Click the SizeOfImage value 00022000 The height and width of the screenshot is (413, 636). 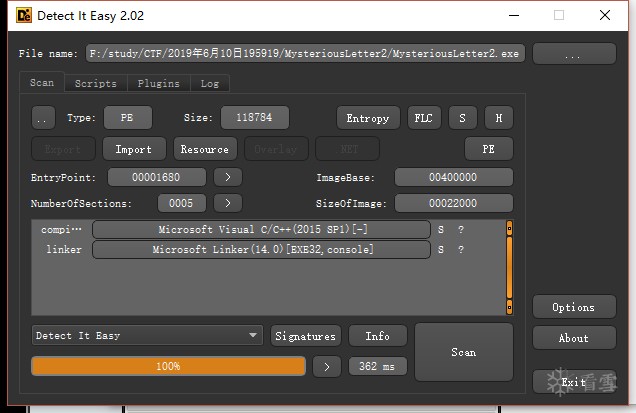click(453, 203)
